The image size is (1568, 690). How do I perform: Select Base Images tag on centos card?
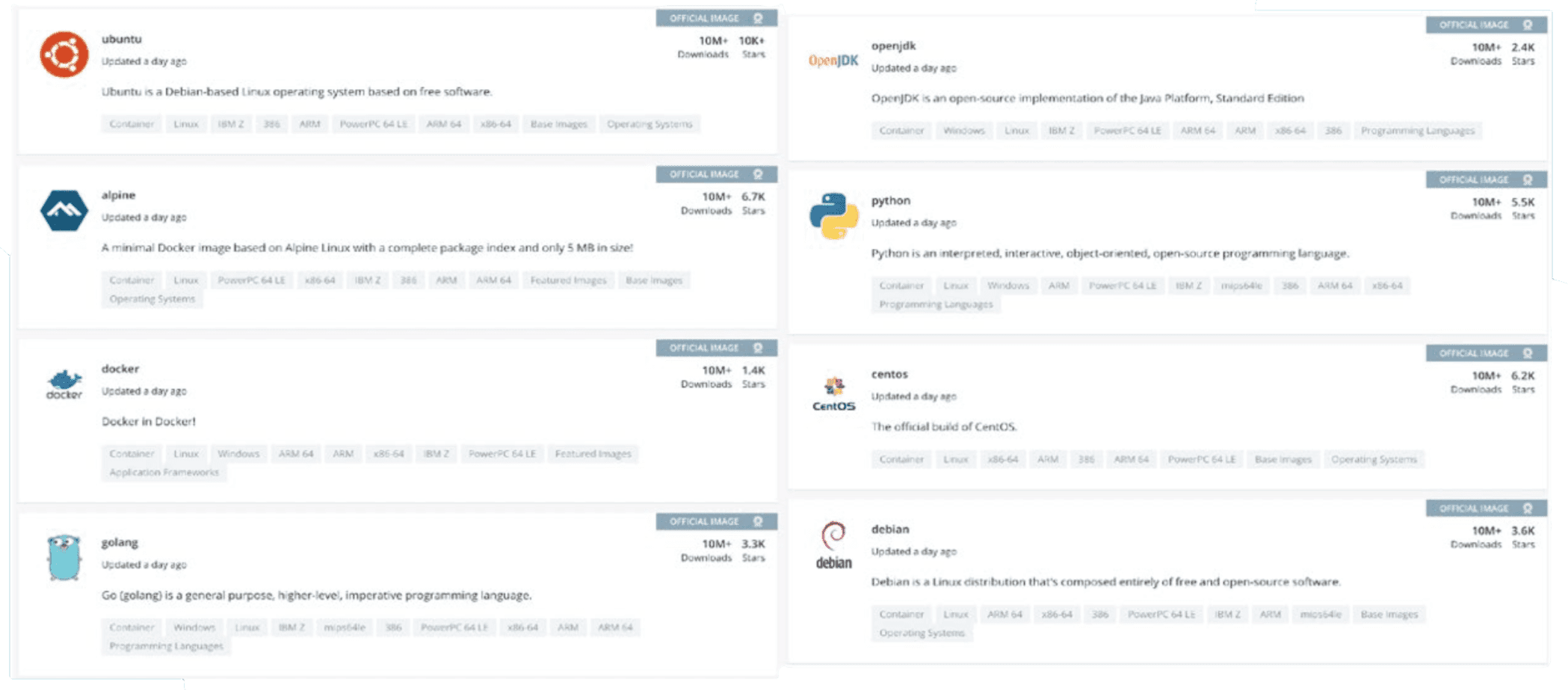(x=1283, y=459)
